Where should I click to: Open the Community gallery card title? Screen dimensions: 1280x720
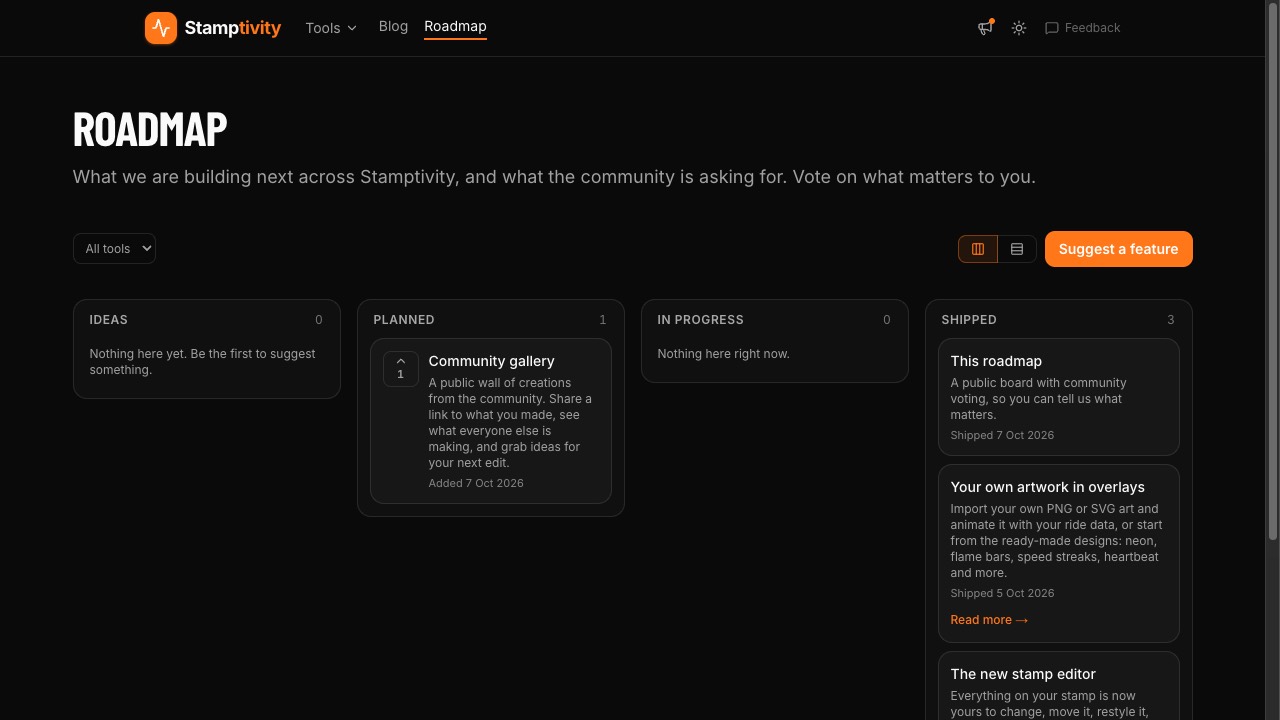click(x=491, y=361)
